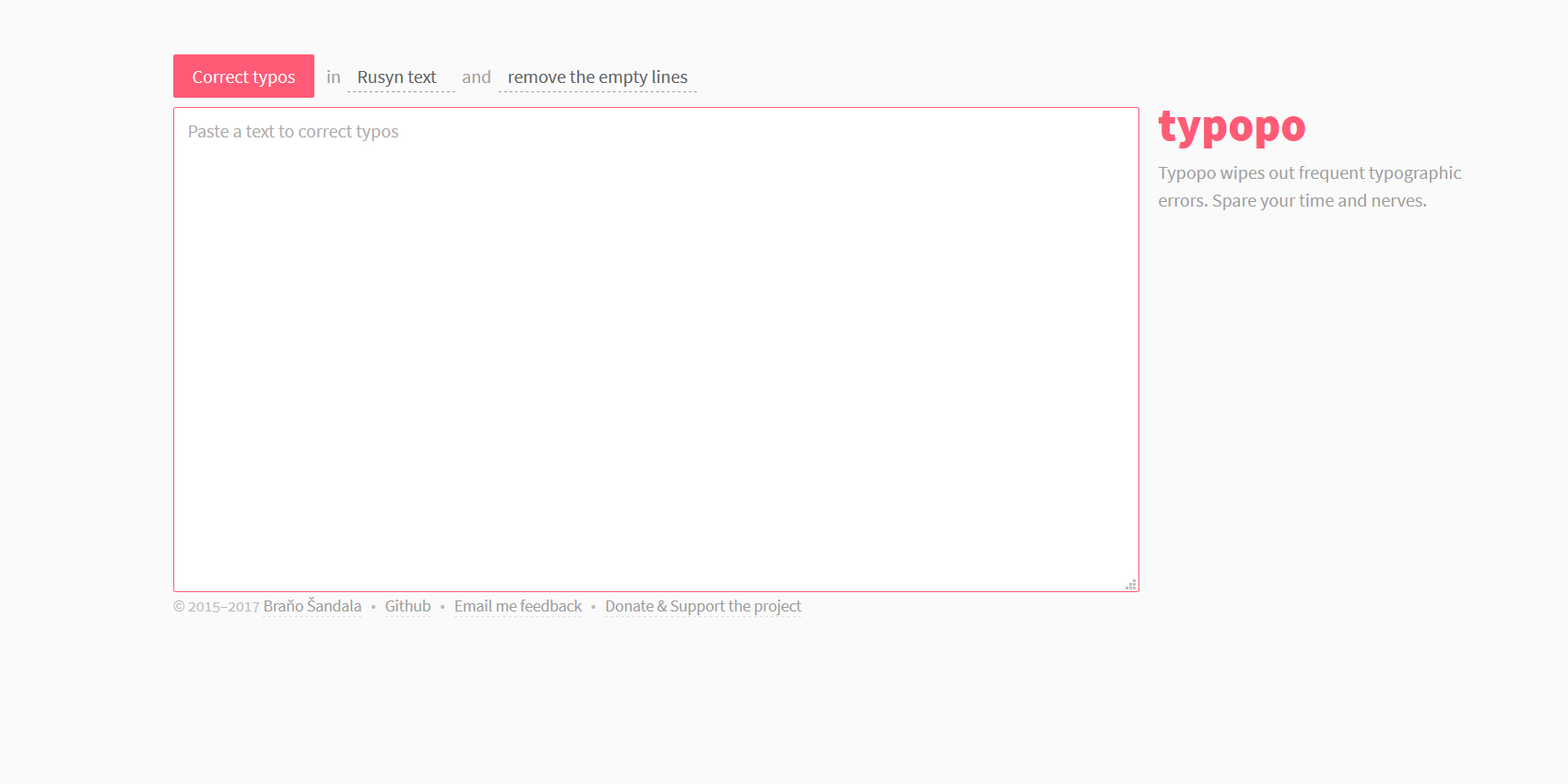Open the Github link

(x=407, y=606)
